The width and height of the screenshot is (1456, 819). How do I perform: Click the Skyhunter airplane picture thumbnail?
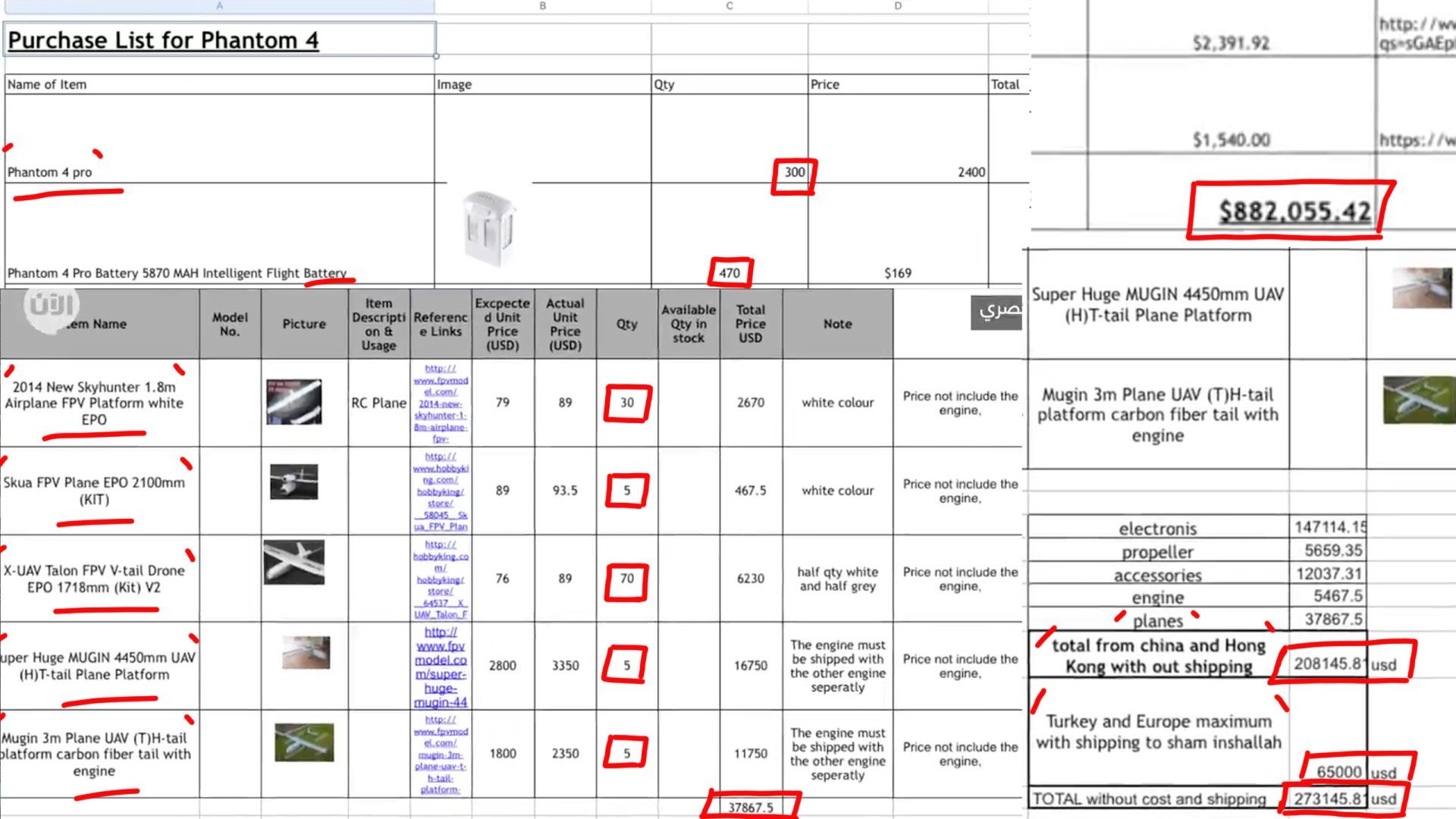(x=294, y=402)
